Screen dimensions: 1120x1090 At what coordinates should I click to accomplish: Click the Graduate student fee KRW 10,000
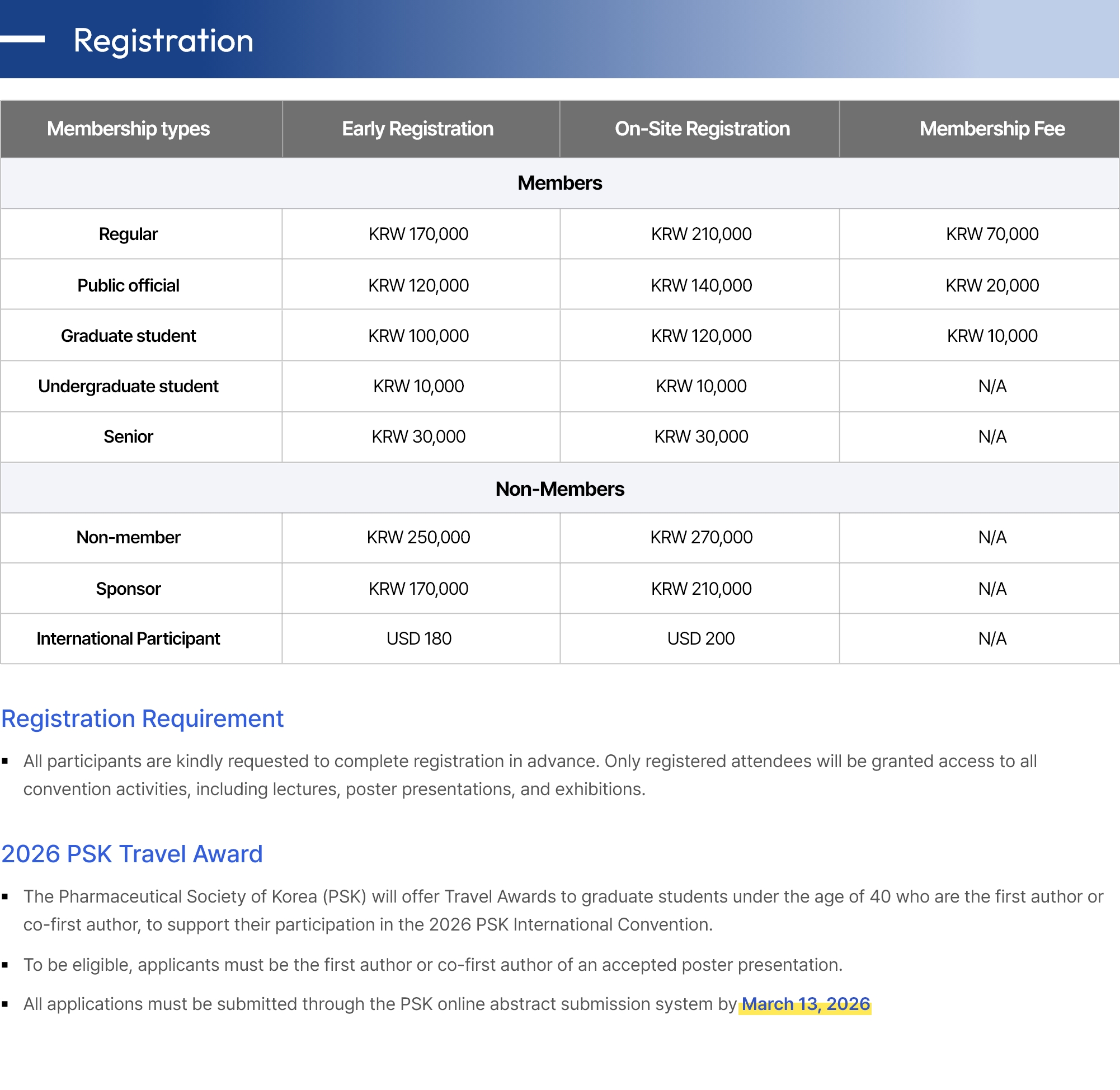[x=992, y=336]
